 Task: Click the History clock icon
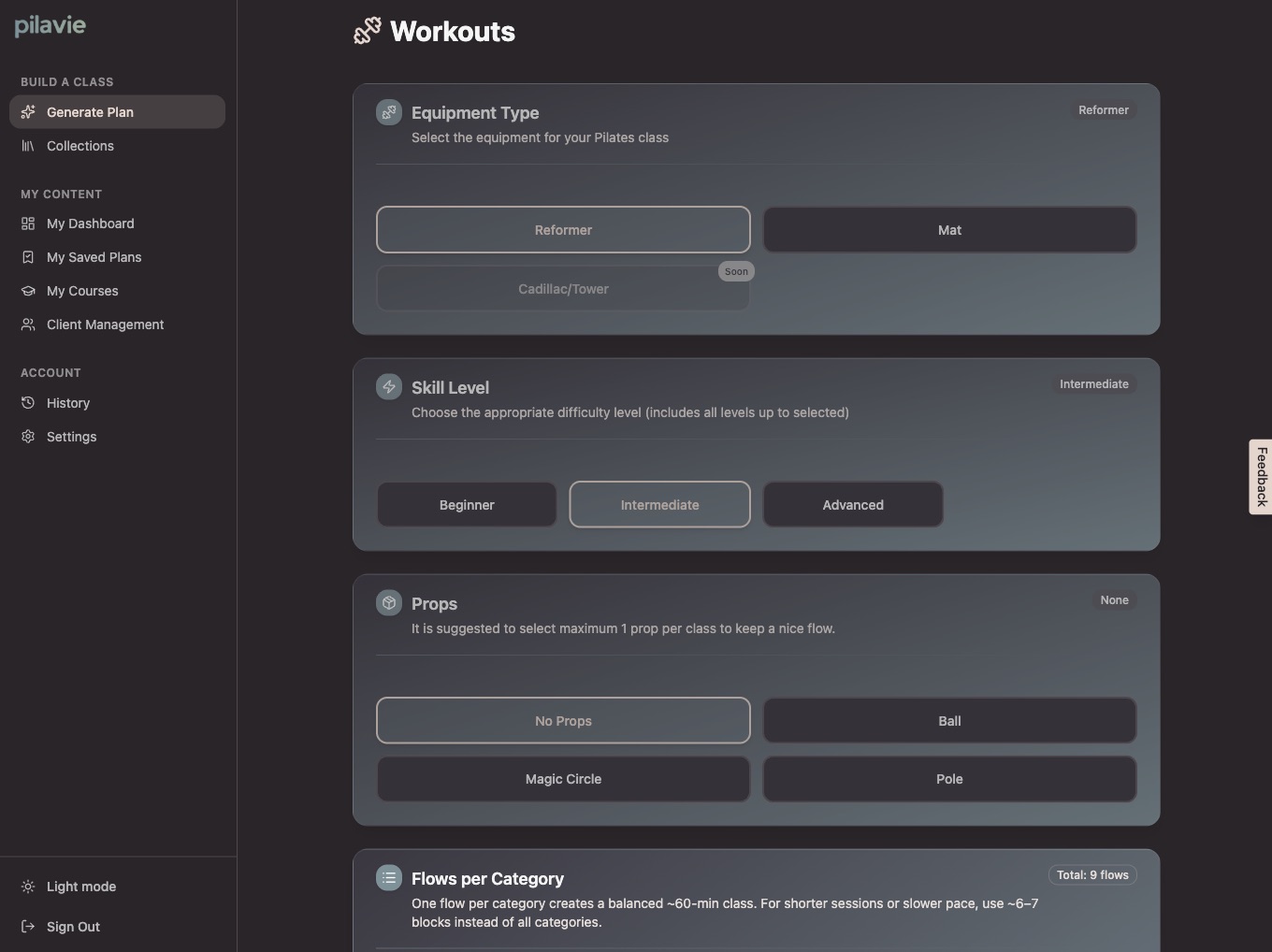(28, 403)
